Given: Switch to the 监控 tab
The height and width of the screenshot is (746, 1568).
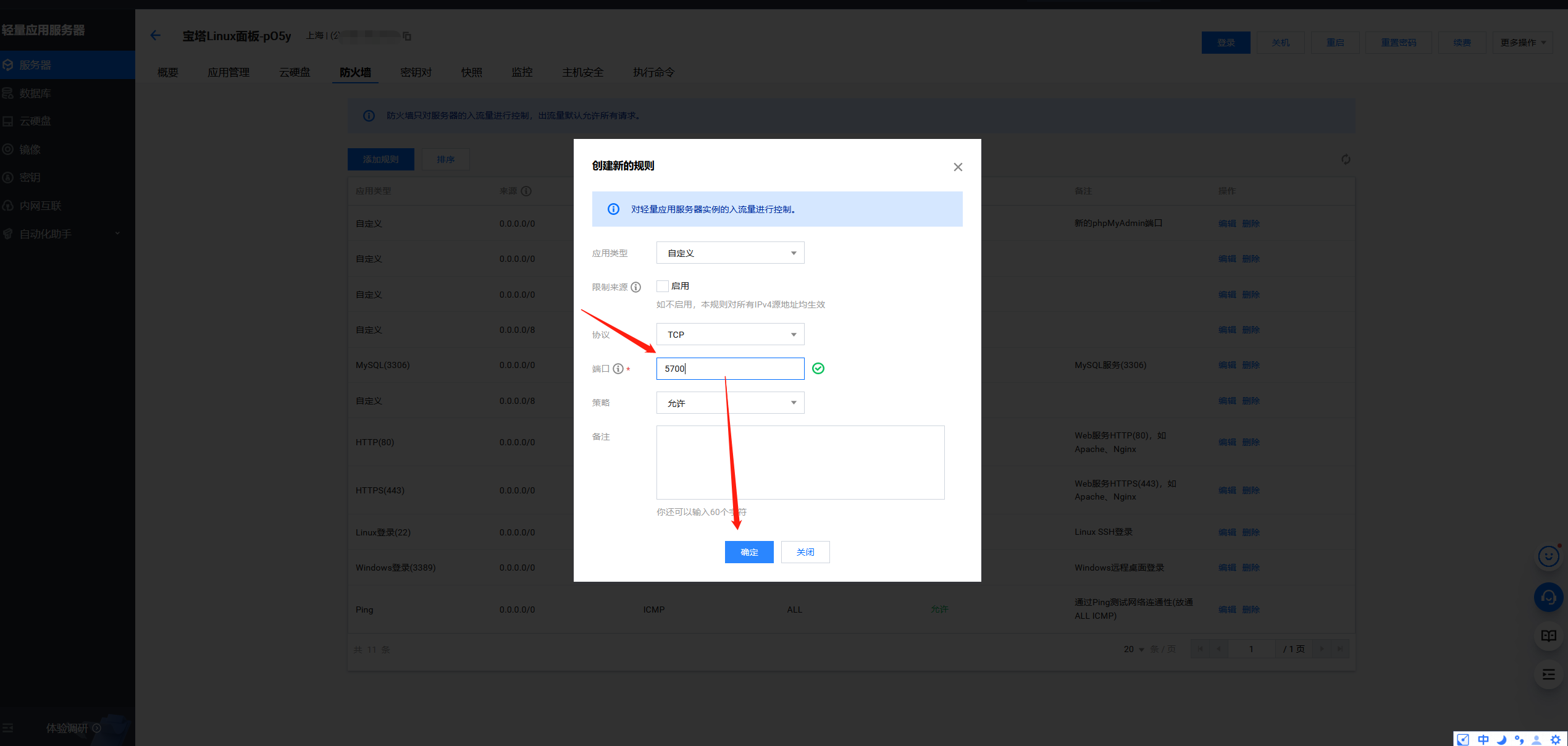Looking at the screenshot, I should pyautogui.click(x=522, y=72).
